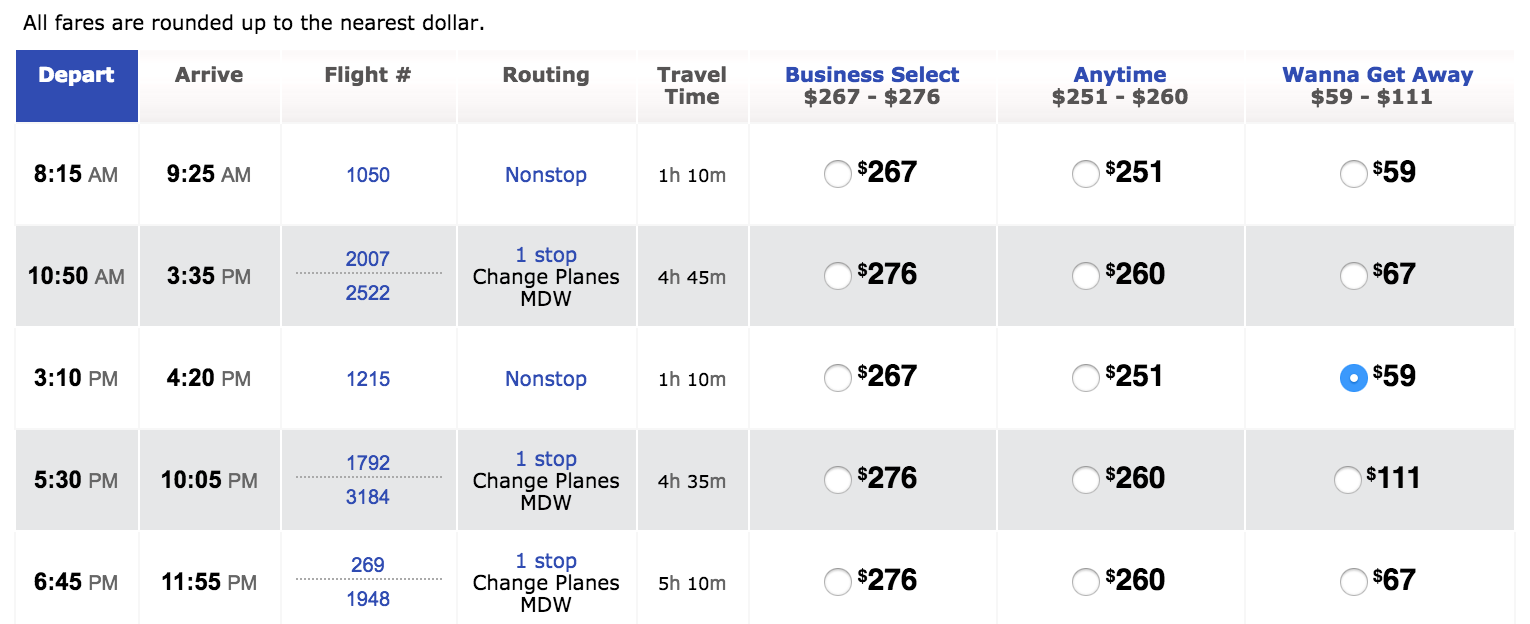Open flight 1948 details link
This screenshot has width=1530, height=624.
click(368, 599)
